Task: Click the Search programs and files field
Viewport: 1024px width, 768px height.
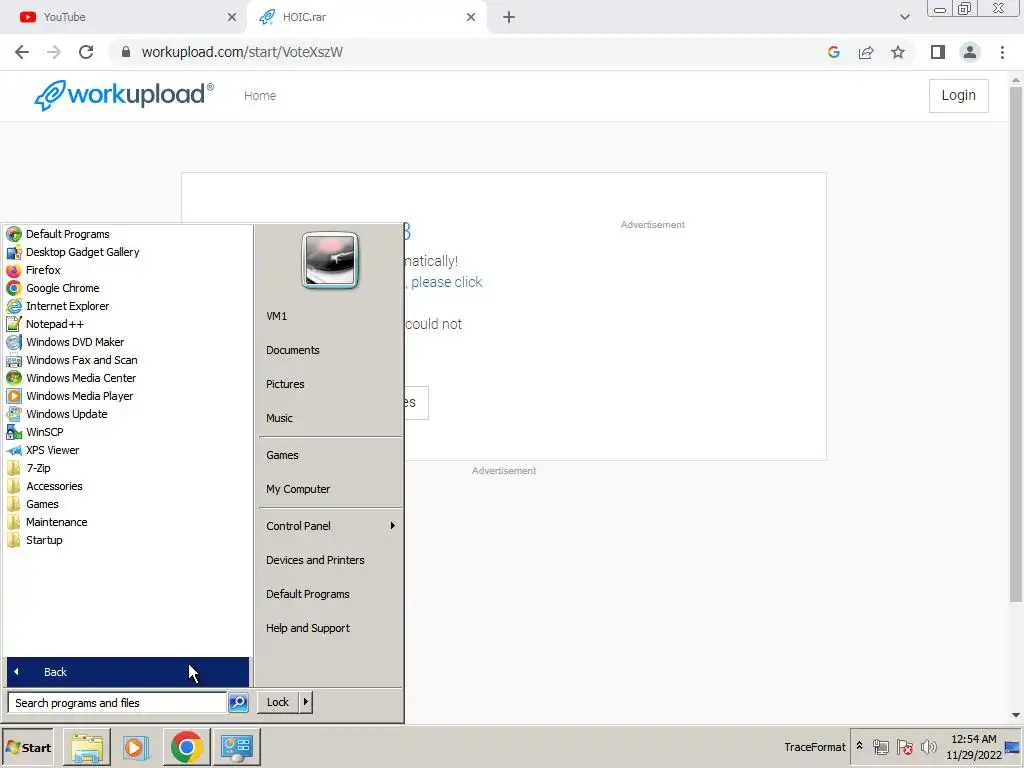Action: pos(118,703)
